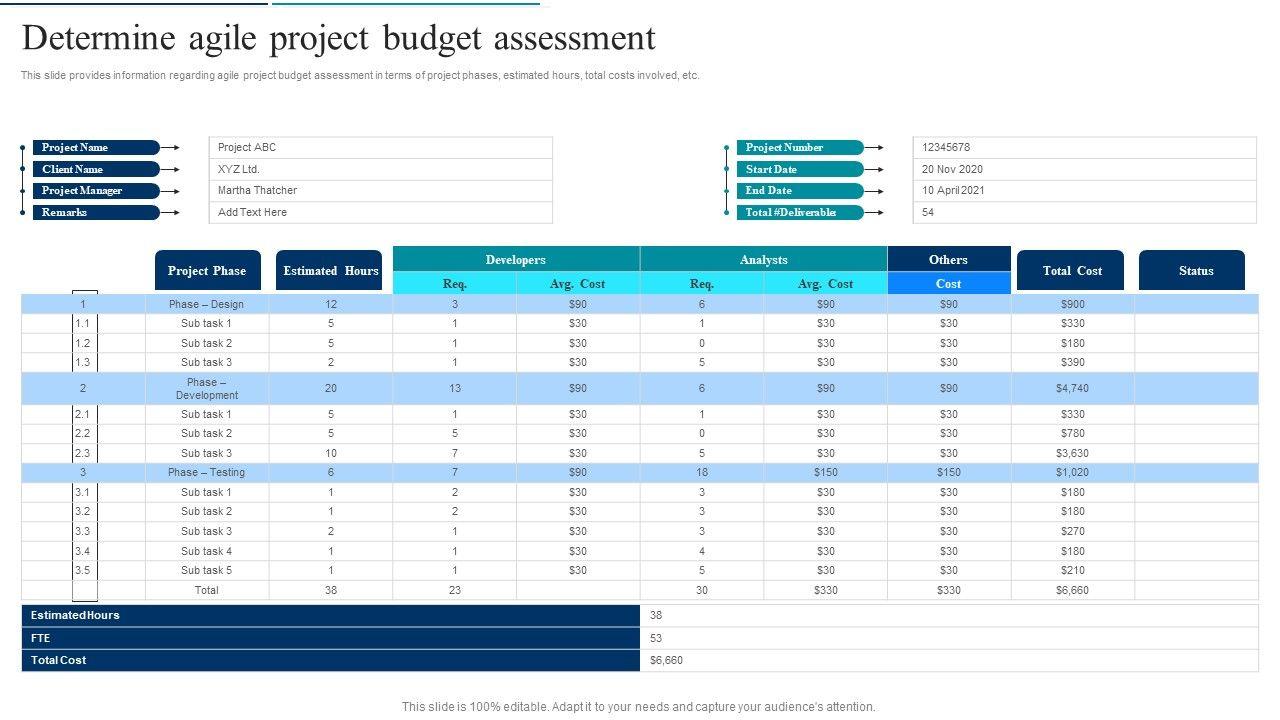The width and height of the screenshot is (1280, 720).
Task: Click the 'Total Cost' column header
Action: (x=1072, y=270)
